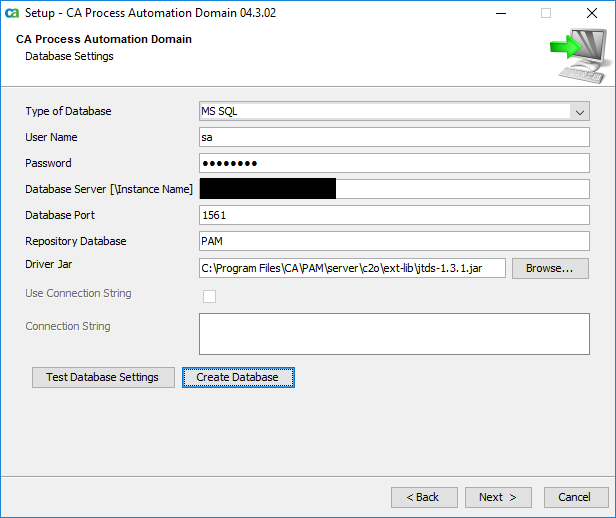Screen dimensions: 616x518
Task: Click the Create Database button
Action: pos(238,377)
